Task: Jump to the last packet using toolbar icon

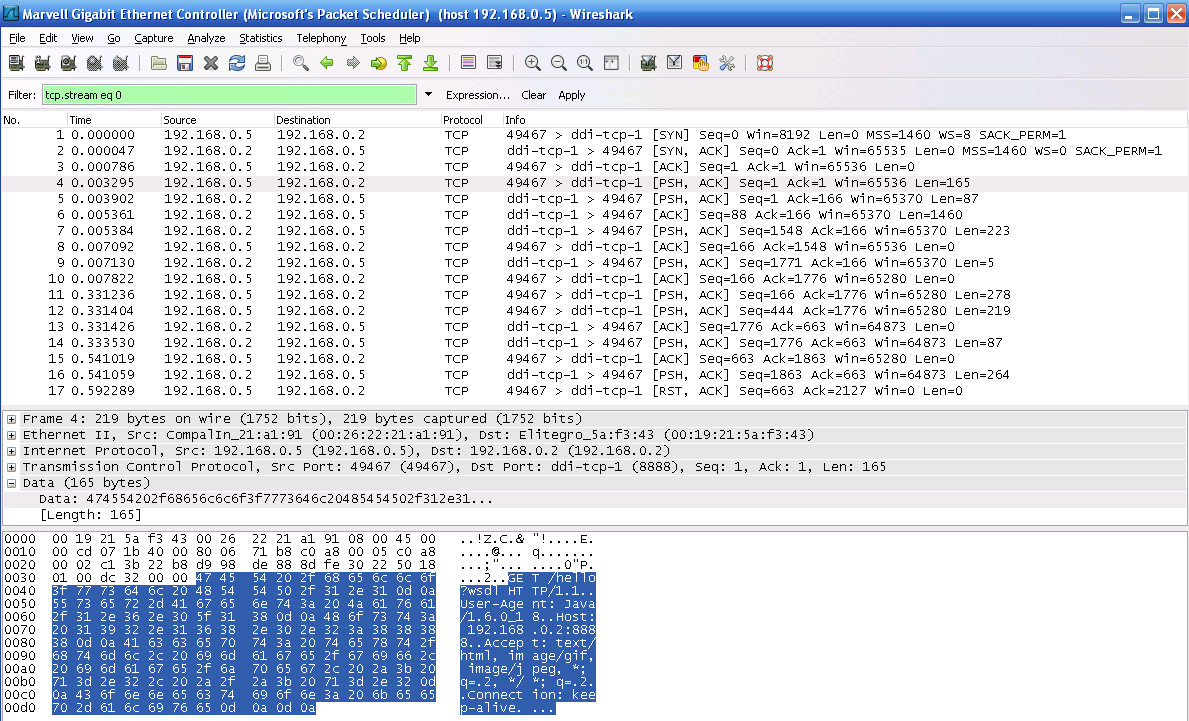Action: click(432, 62)
